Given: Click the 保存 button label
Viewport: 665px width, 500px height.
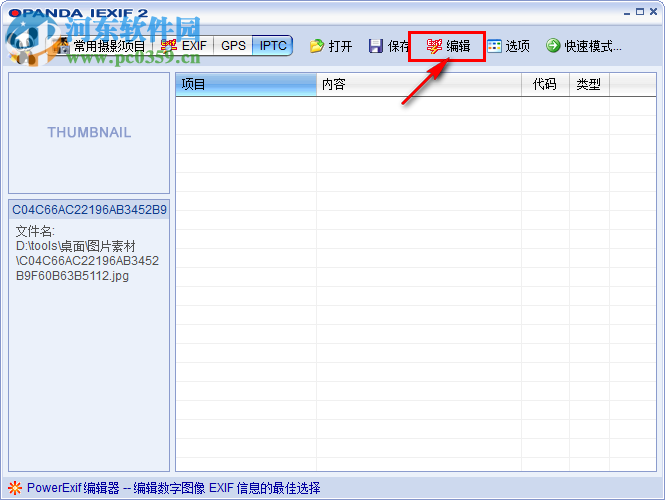Looking at the screenshot, I should [398, 46].
